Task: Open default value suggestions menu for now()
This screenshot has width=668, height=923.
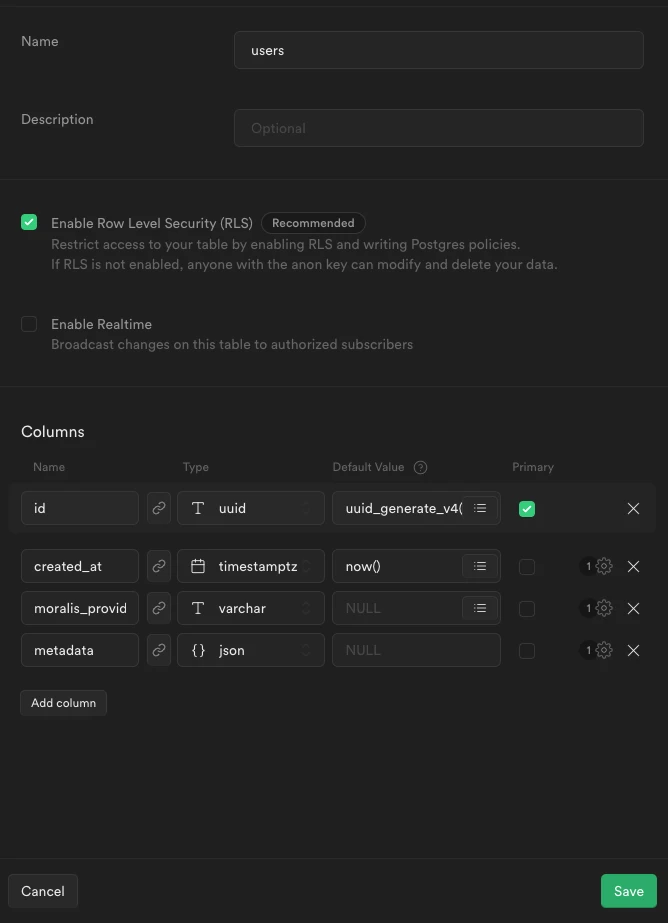Action: (x=479, y=566)
